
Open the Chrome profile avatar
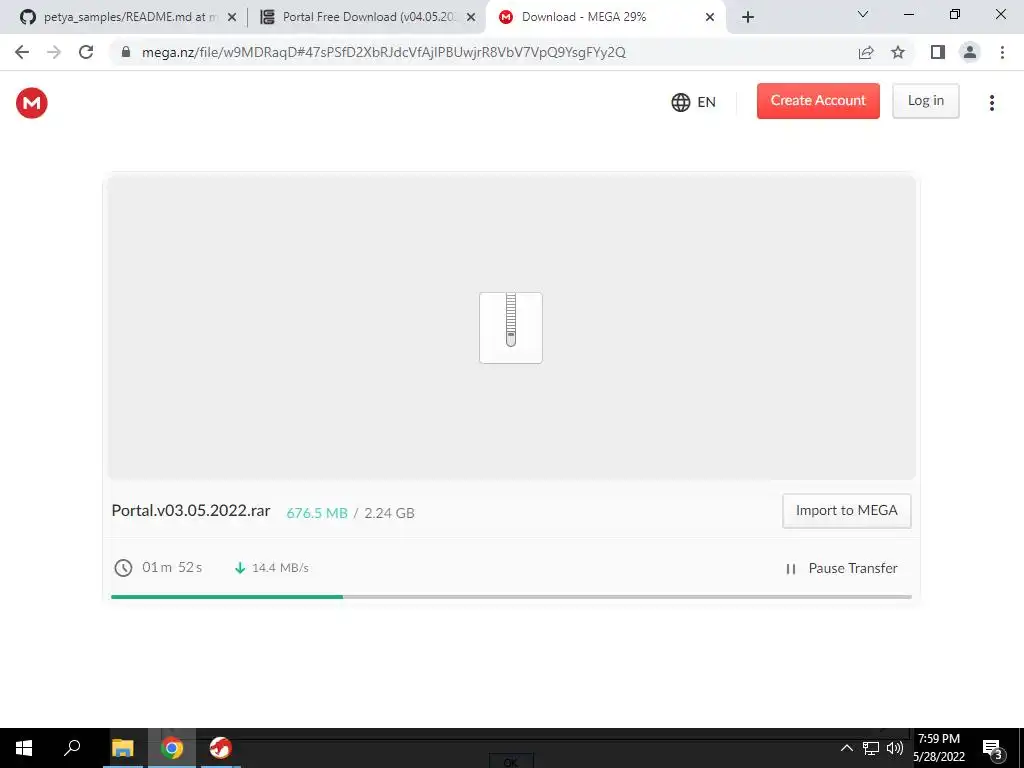[970, 52]
